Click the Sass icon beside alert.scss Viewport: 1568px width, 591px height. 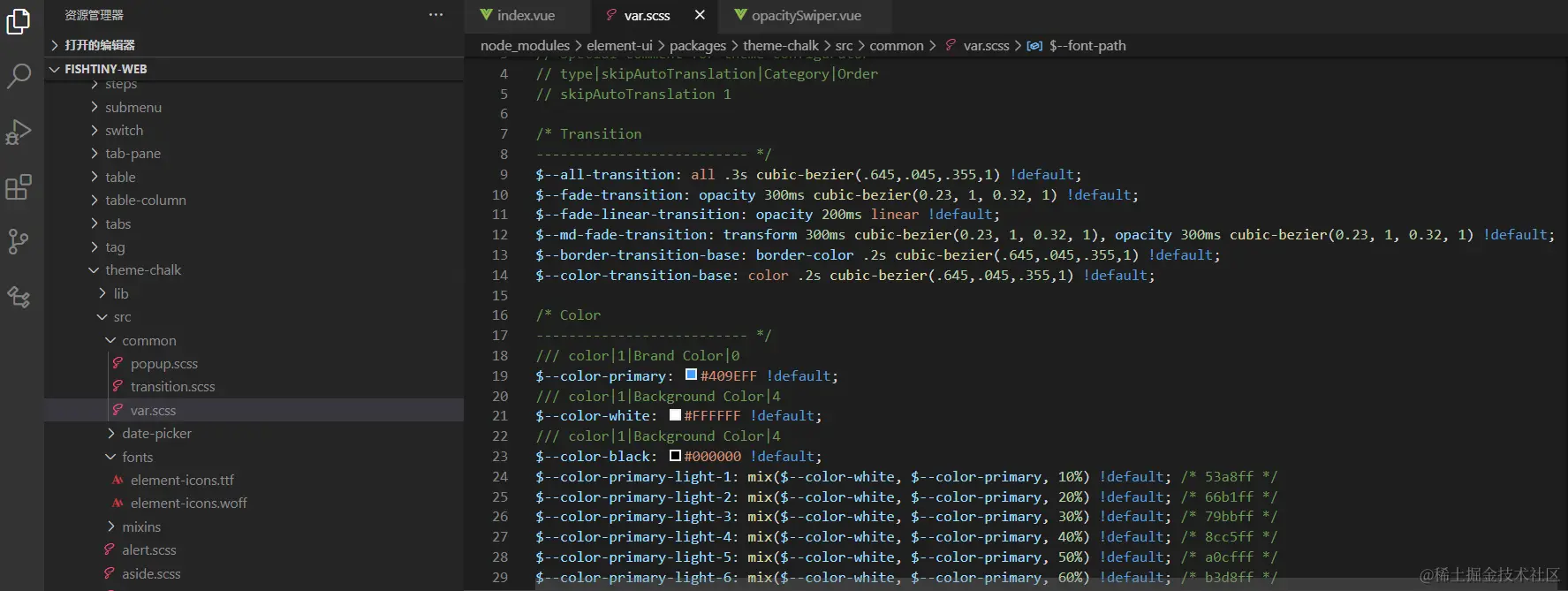point(110,549)
